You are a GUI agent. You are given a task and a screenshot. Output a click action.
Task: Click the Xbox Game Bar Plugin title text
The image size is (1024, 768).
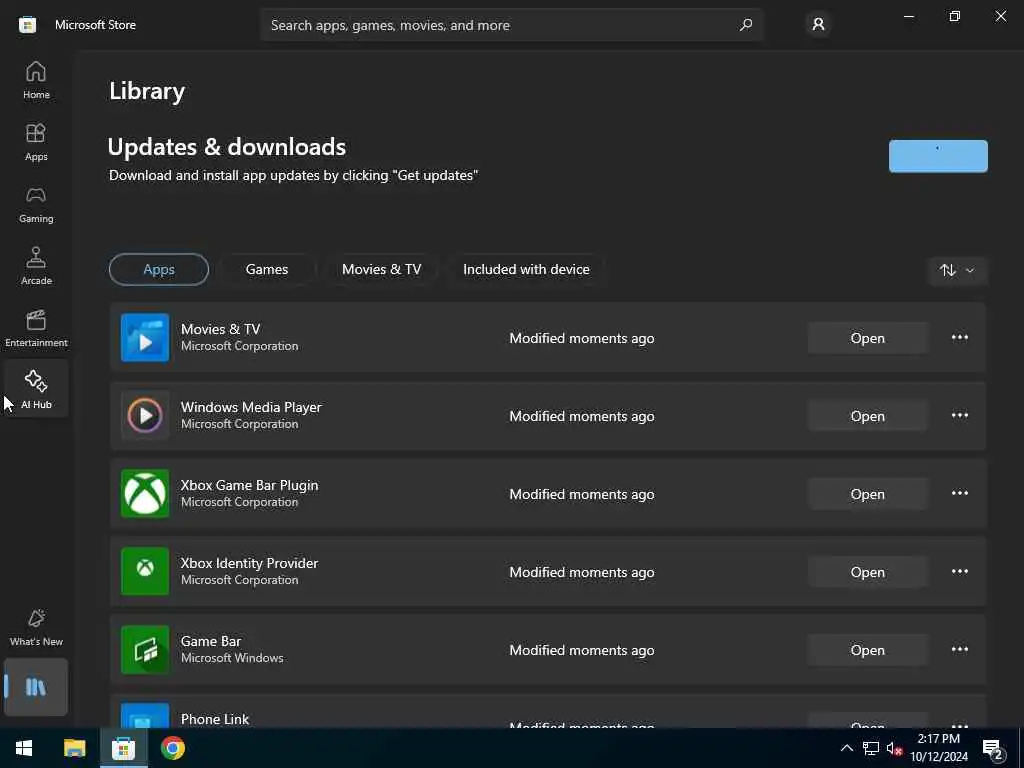click(249, 485)
